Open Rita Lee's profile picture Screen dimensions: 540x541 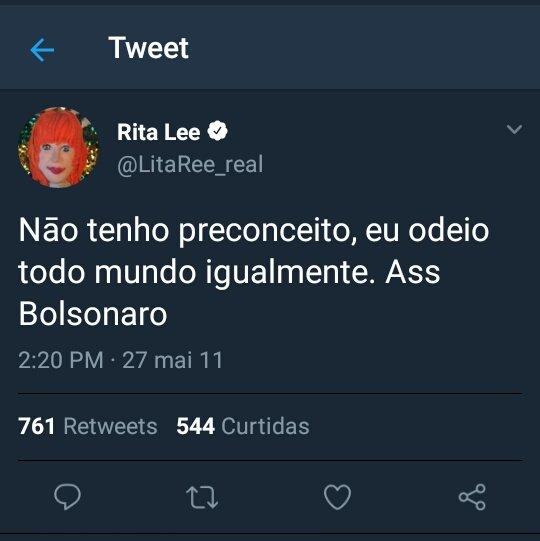(x=59, y=148)
